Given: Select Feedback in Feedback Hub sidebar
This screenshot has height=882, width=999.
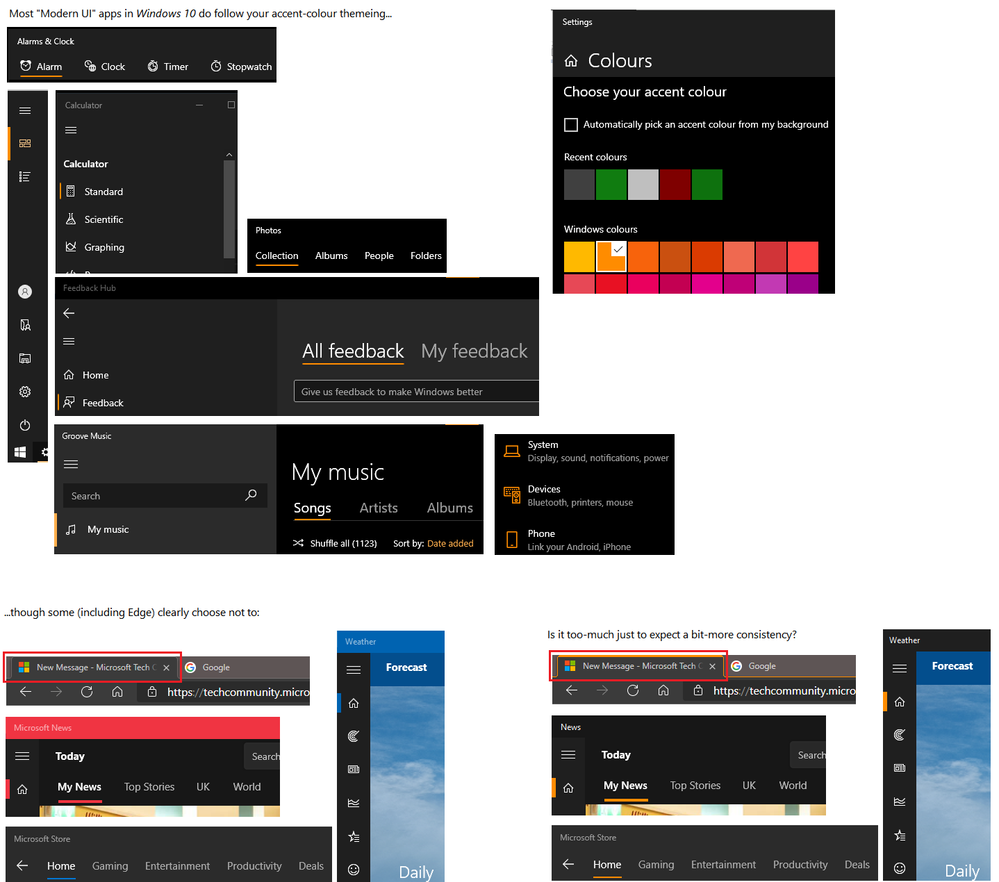Looking at the screenshot, I should 93,403.
